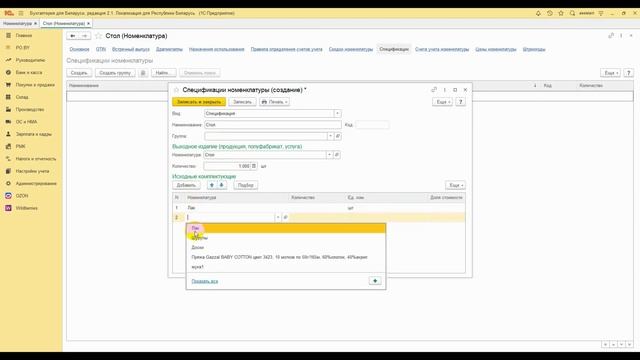The image size is (640, 360).
Task: Open the favorites star in title bar
Action: point(561,13)
